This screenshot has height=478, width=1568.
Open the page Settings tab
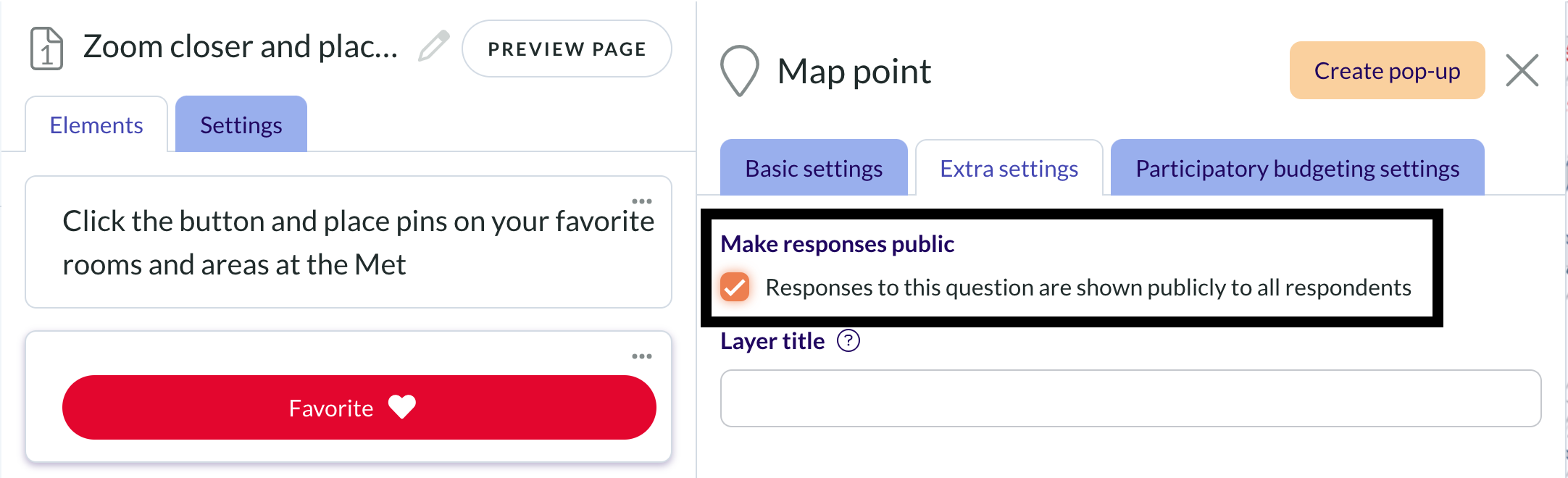pyautogui.click(x=241, y=125)
